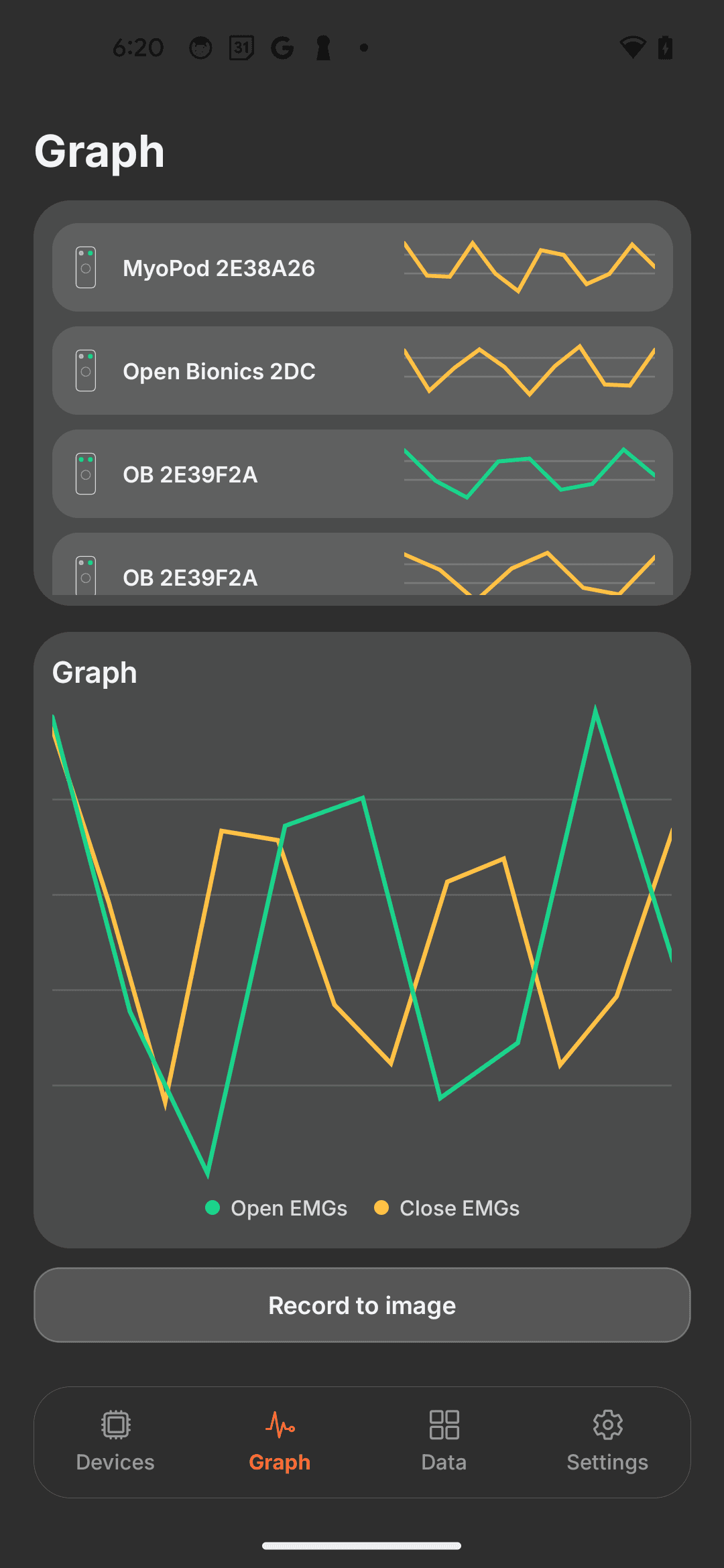Click the green Open EMGs color dot
Viewport: 724px width, 1568px height.
click(x=213, y=1208)
